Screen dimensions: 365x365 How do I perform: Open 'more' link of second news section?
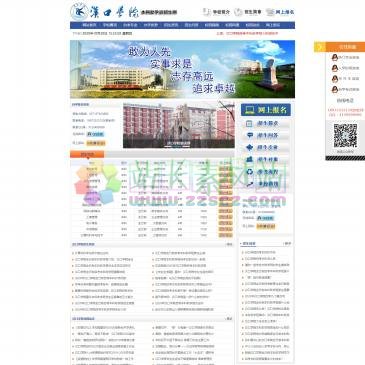coord(229,319)
